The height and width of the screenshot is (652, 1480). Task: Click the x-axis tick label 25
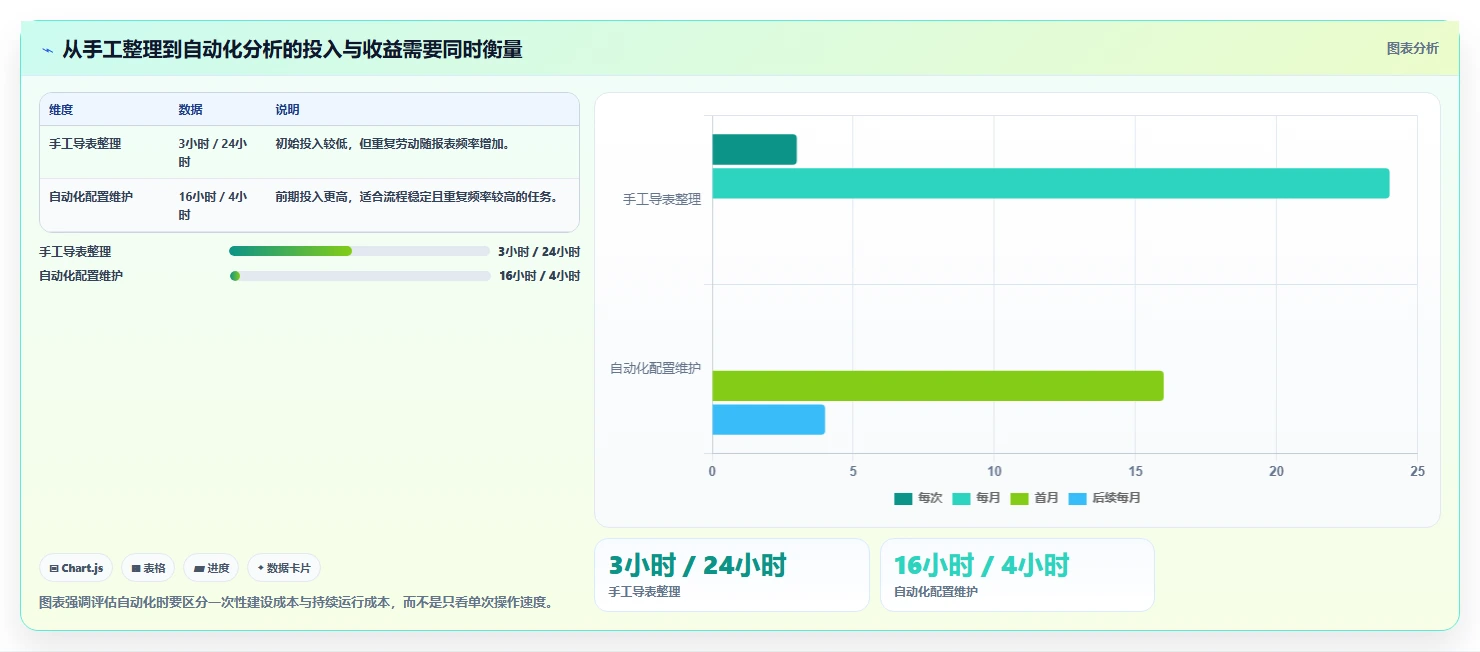point(1417,471)
